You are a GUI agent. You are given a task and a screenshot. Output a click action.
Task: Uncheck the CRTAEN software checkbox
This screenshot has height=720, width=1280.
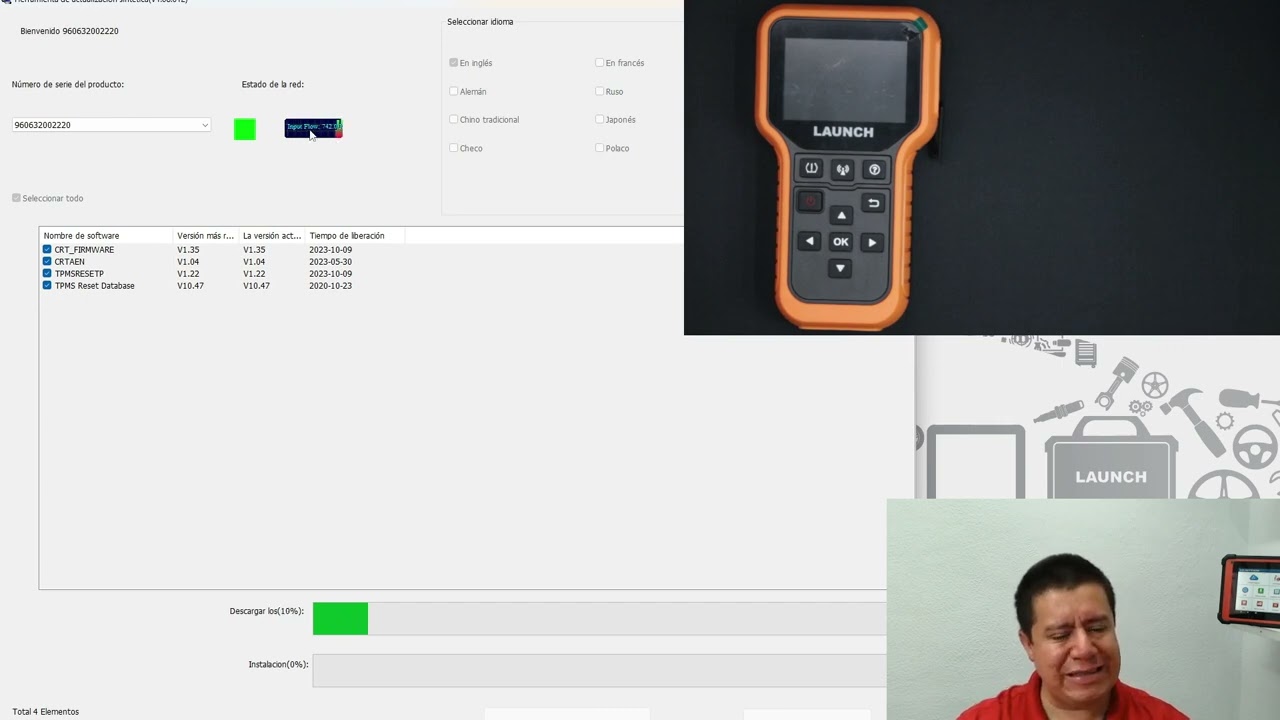click(x=47, y=261)
